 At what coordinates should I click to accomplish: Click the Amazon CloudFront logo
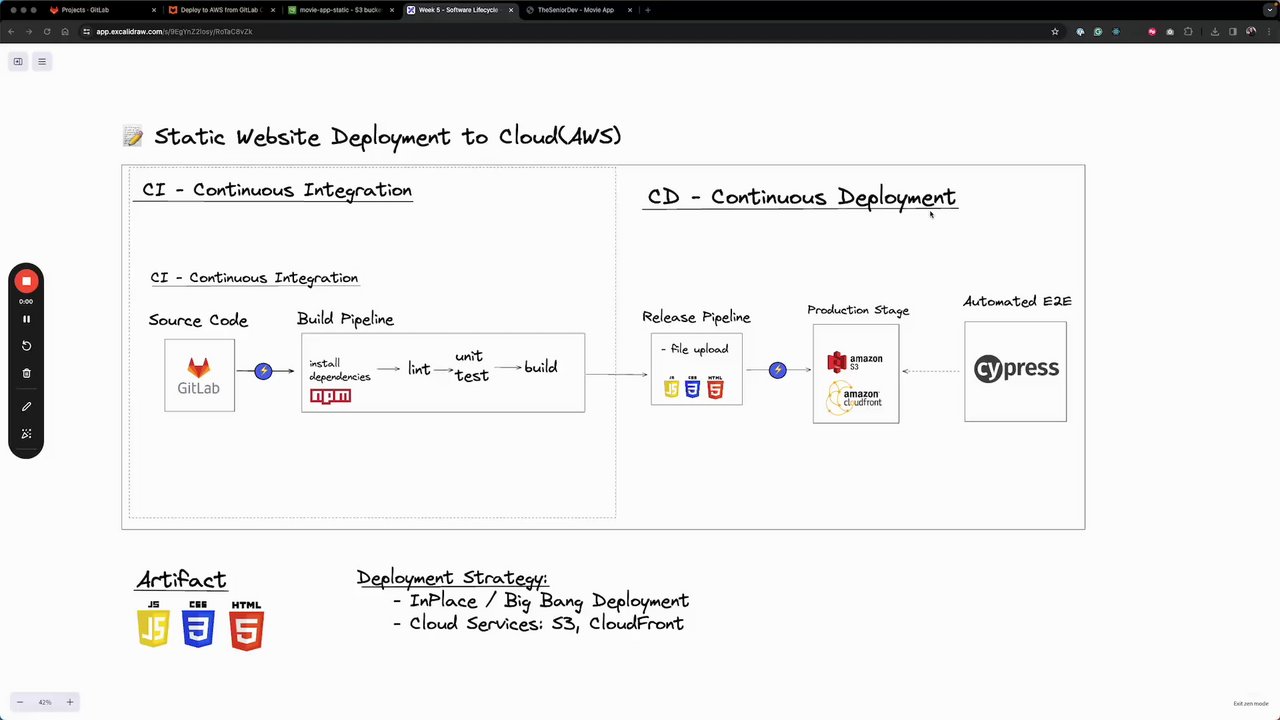pos(855,397)
